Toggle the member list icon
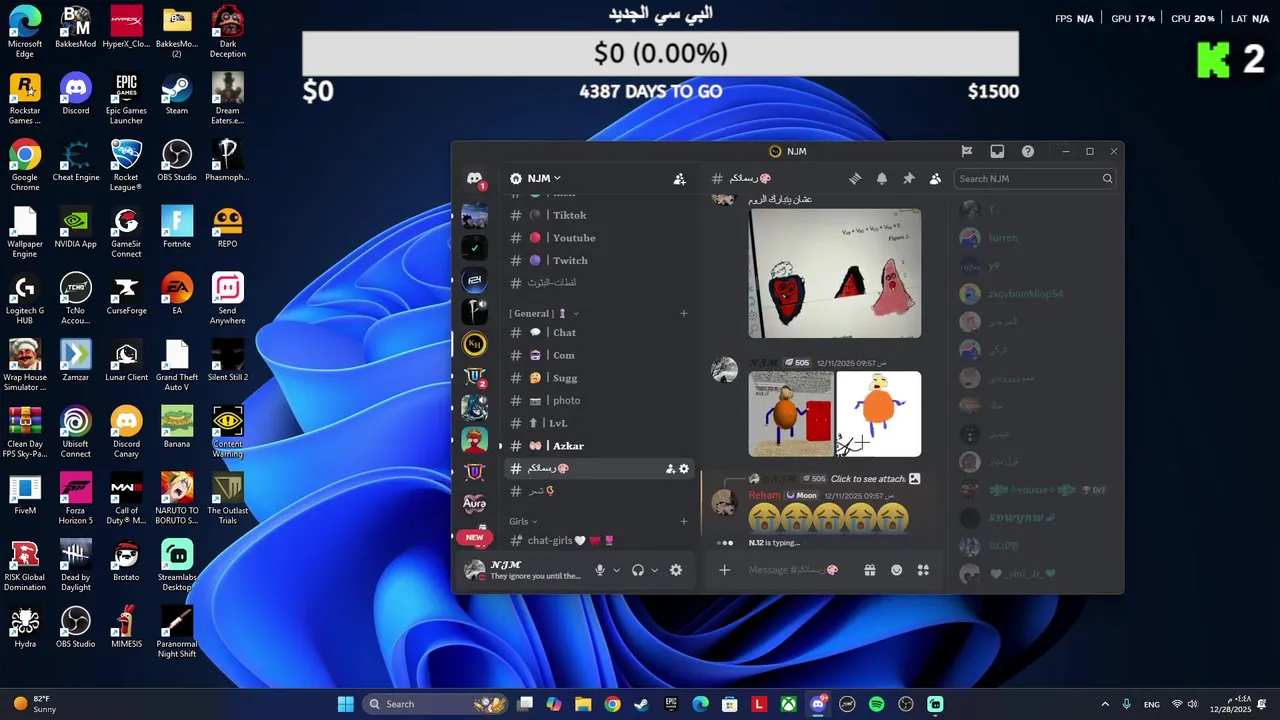The width and height of the screenshot is (1280, 720). point(935,179)
